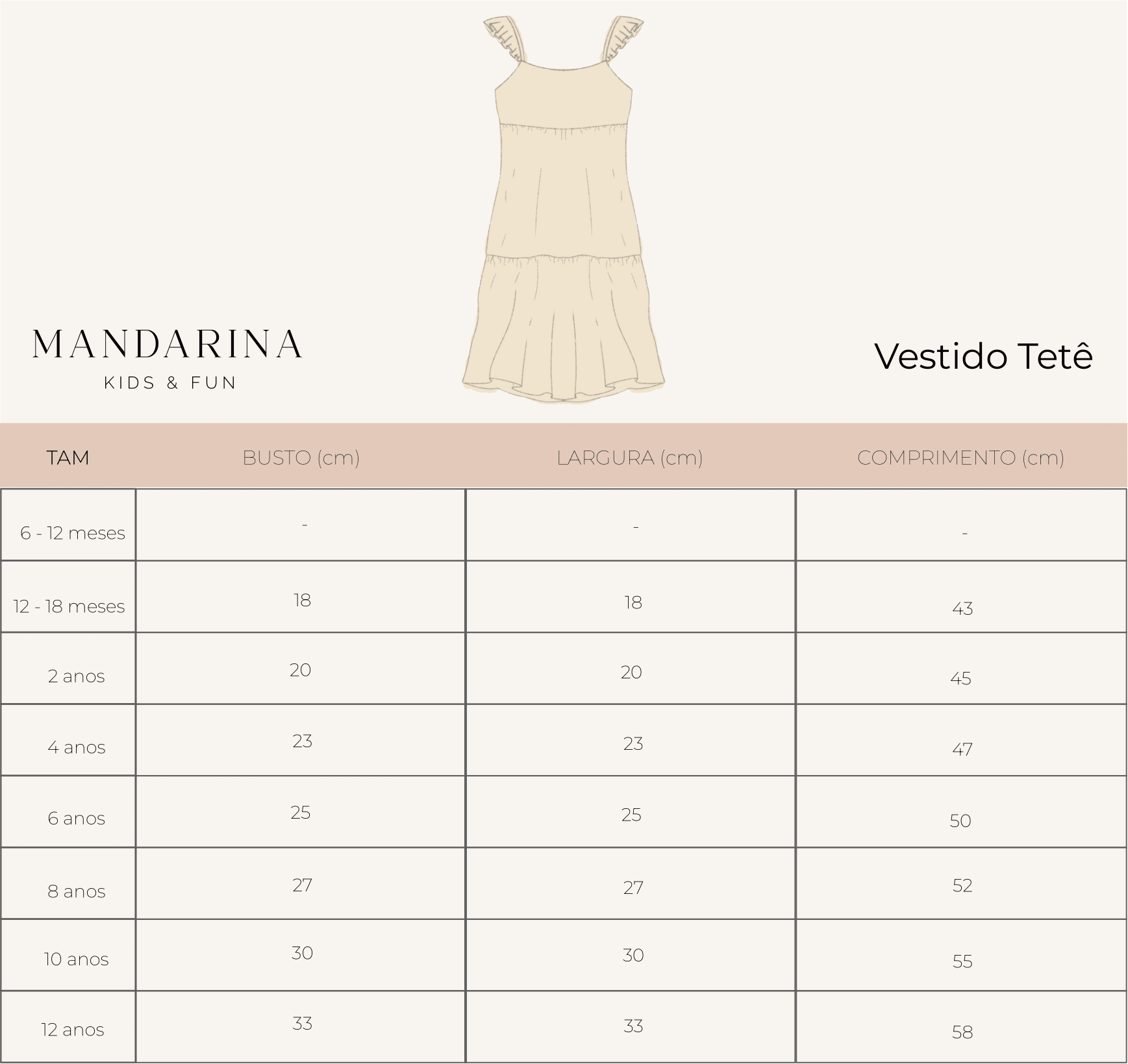Image resolution: width=1128 pixels, height=1064 pixels.
Task: Click the dress illustration
Action: pos(564,209)
